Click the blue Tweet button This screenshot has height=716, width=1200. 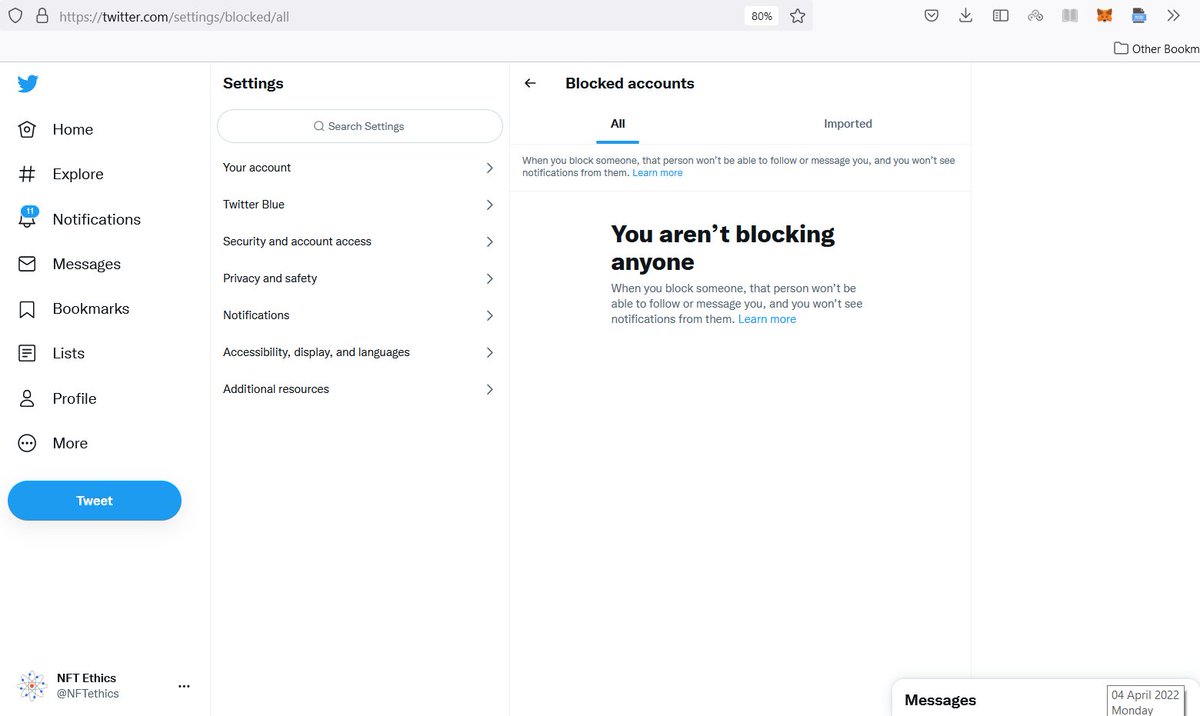pyautogui.click(x=95, y=501)
